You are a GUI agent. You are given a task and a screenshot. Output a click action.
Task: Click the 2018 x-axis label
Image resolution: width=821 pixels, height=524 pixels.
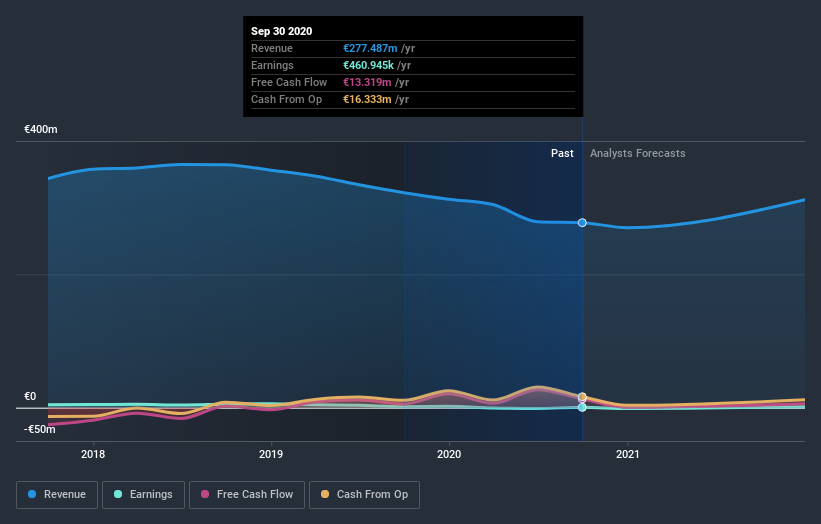(x=93, y=454)
